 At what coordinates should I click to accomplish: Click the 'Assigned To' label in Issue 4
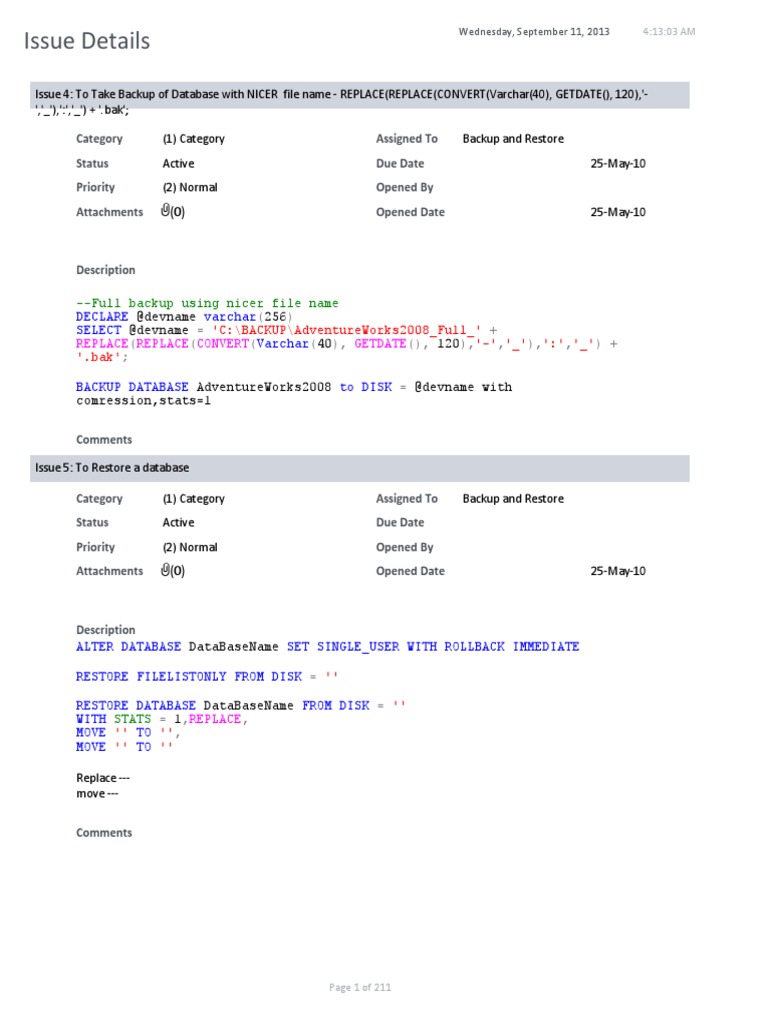pyautogui.click(x=407, y=138)
